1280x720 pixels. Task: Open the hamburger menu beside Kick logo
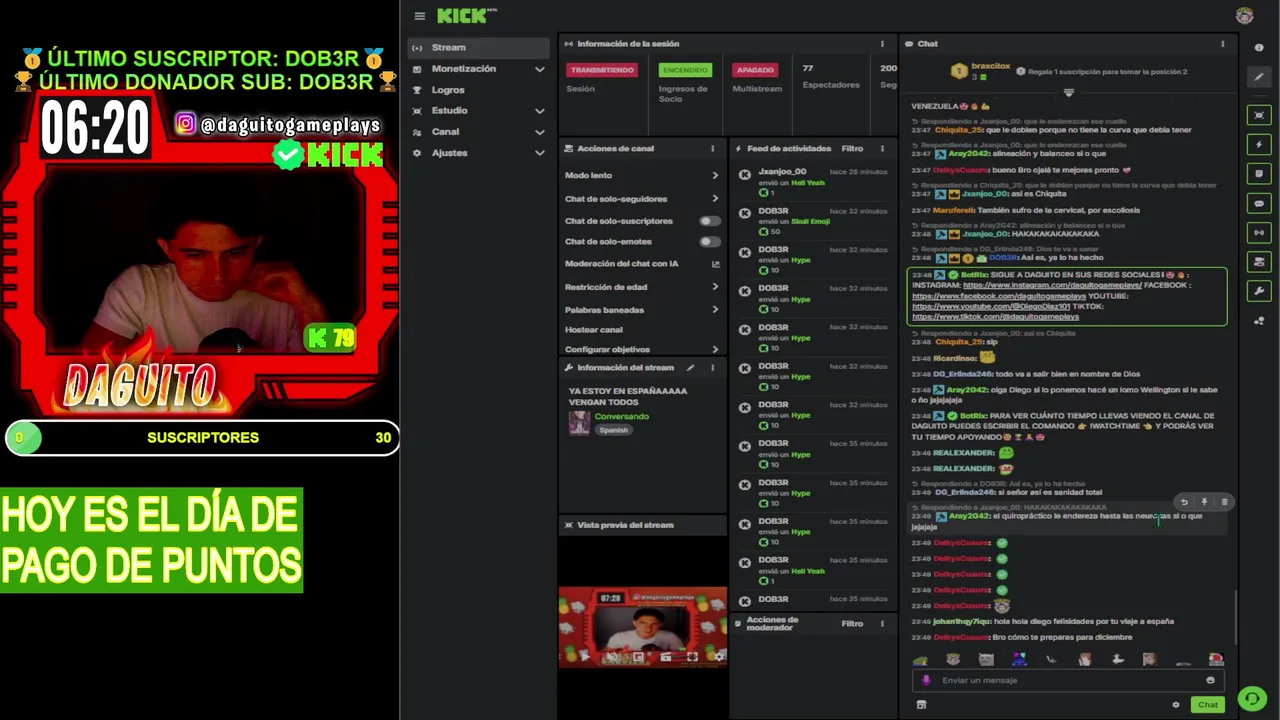click(x=420, y=16)
